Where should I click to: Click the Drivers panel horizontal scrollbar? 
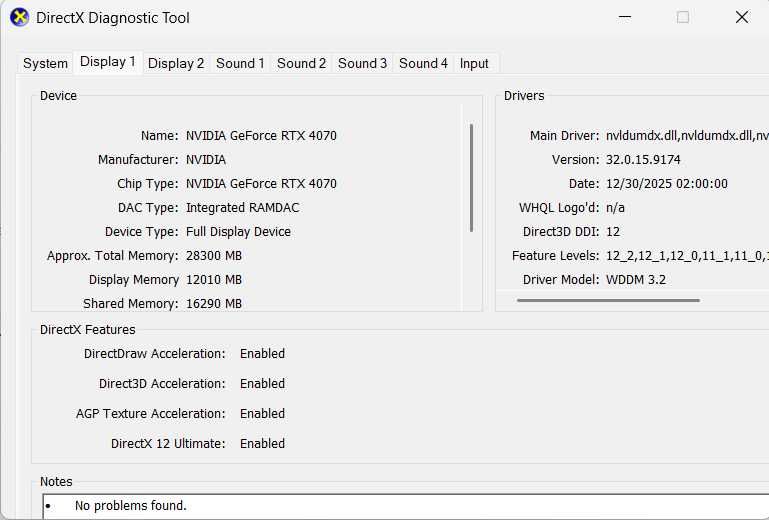tap(608, 300)
